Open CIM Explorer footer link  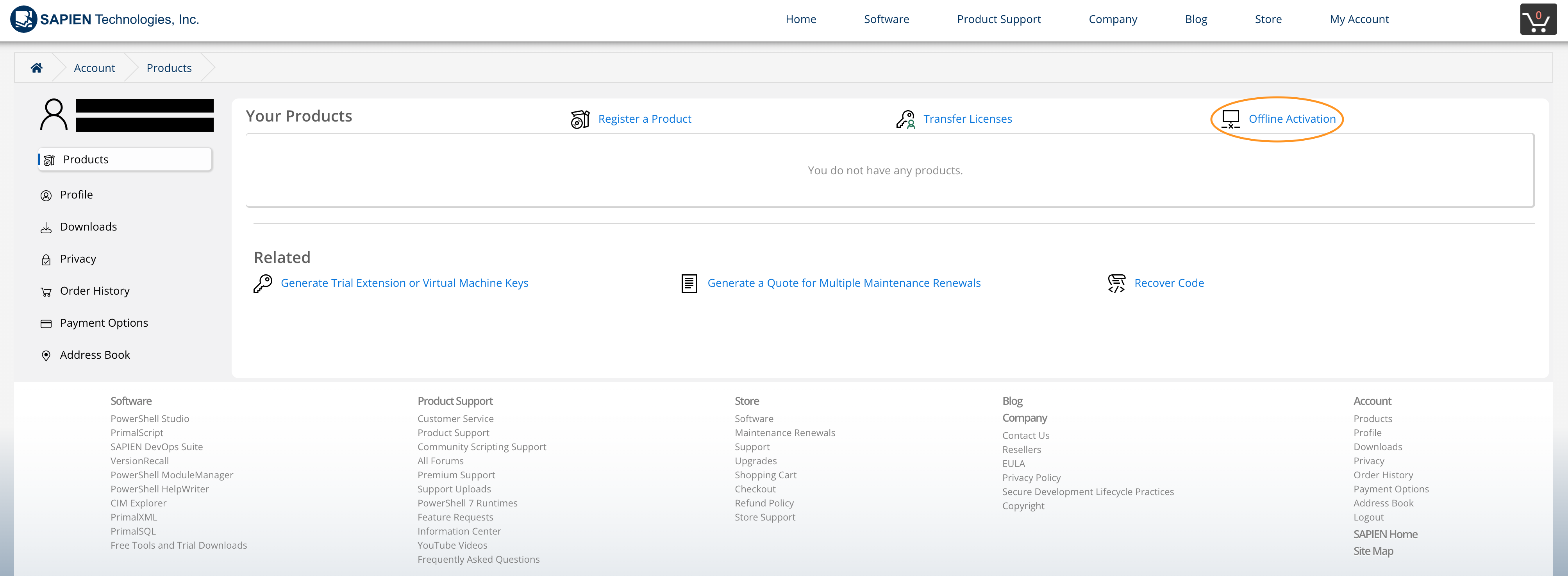coord(138,503)
